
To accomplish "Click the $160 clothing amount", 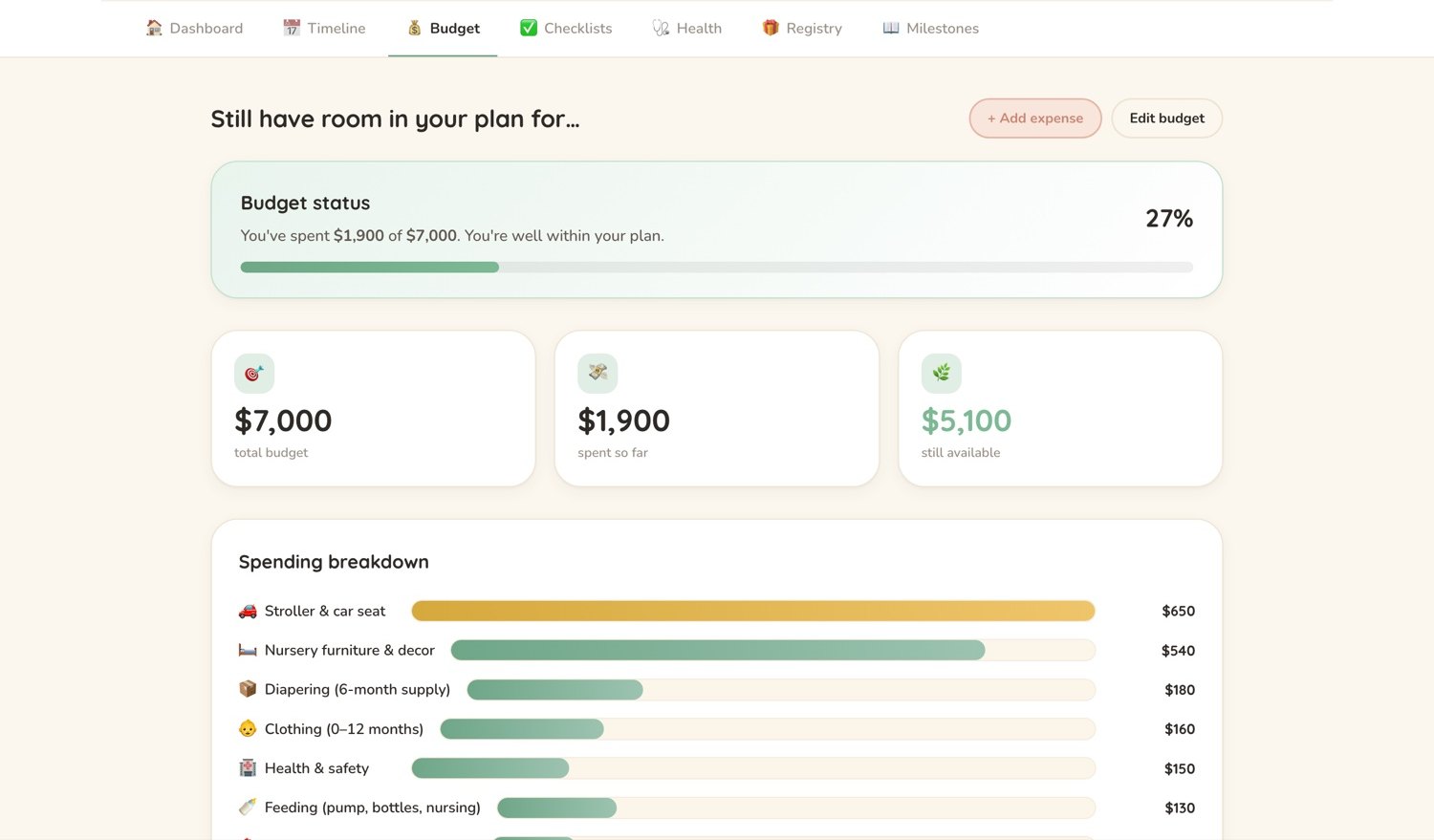I will [x=1180, y=728].
